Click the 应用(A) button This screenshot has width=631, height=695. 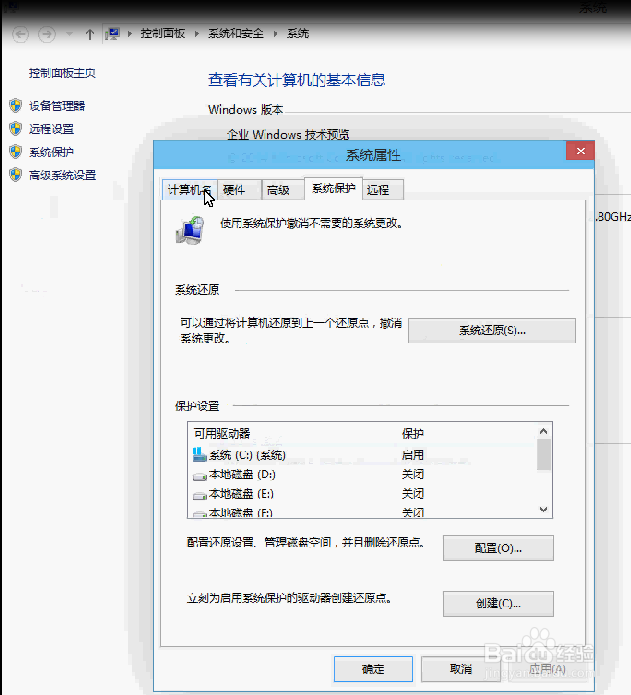(547, 669)
